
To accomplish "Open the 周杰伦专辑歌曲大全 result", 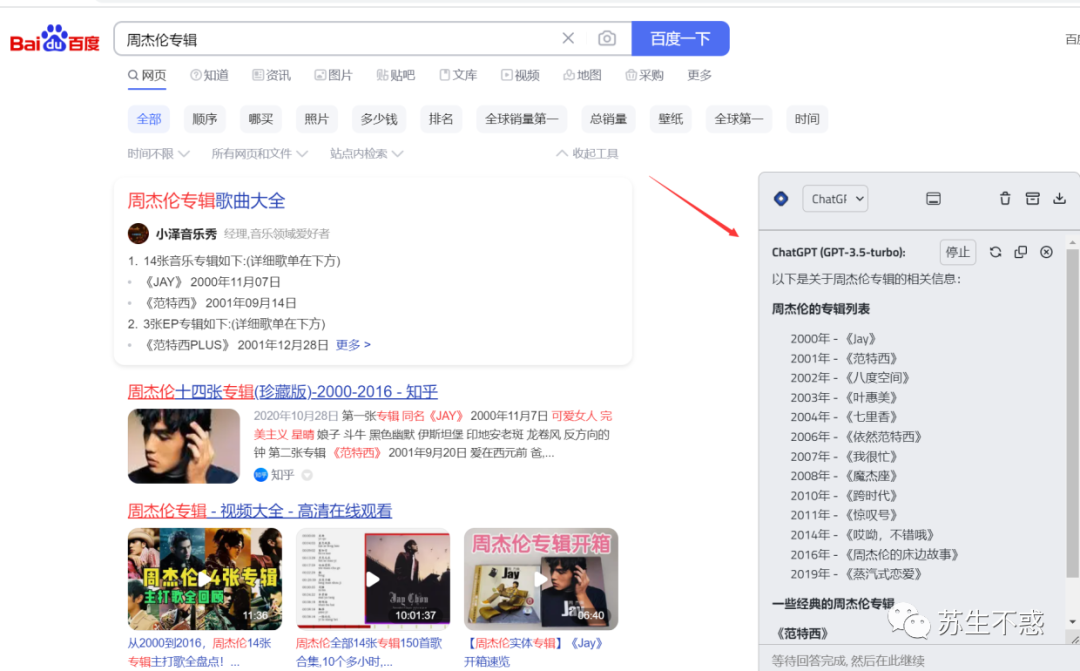I will (206, 200).
